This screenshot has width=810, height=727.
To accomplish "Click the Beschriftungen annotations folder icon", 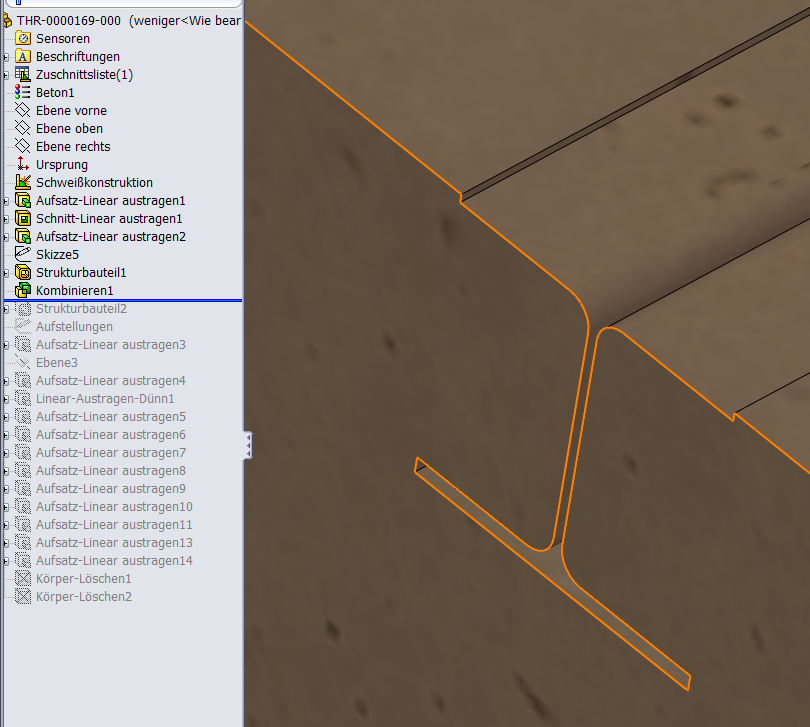I will click(x=23, y=56).
